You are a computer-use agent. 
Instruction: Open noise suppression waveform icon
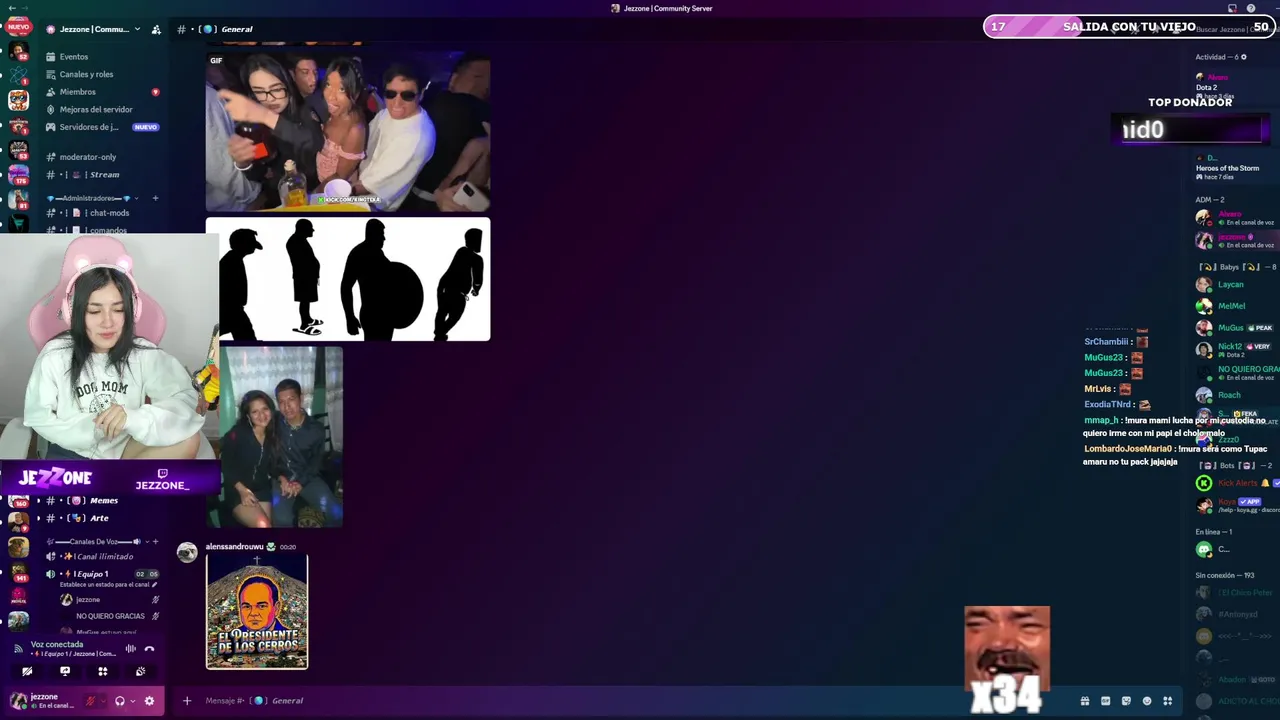130,649
